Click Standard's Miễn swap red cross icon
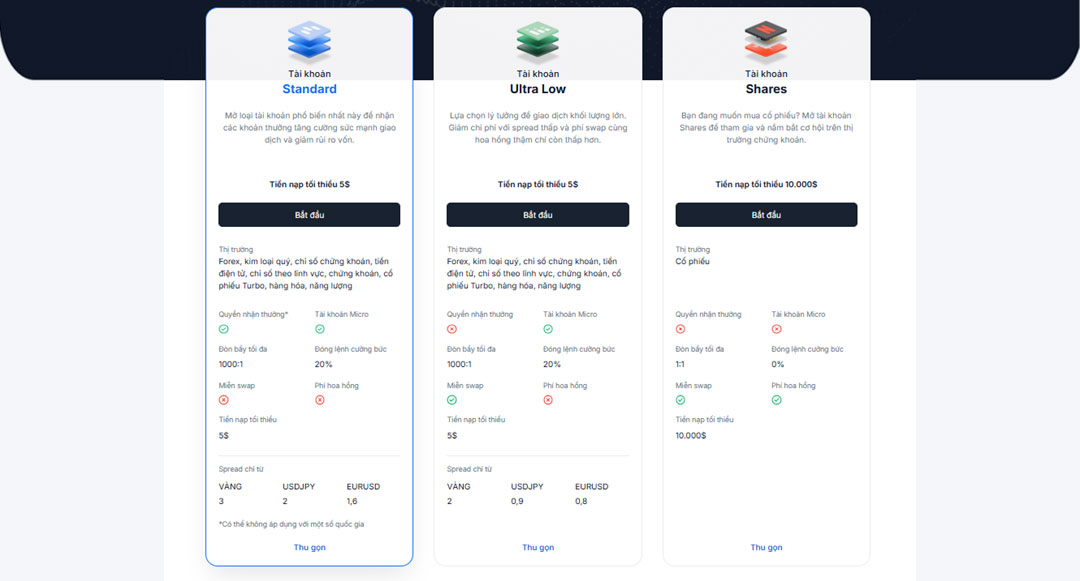Image resolution: width=1080 pixels, height=581 pixels. point(224,400)
